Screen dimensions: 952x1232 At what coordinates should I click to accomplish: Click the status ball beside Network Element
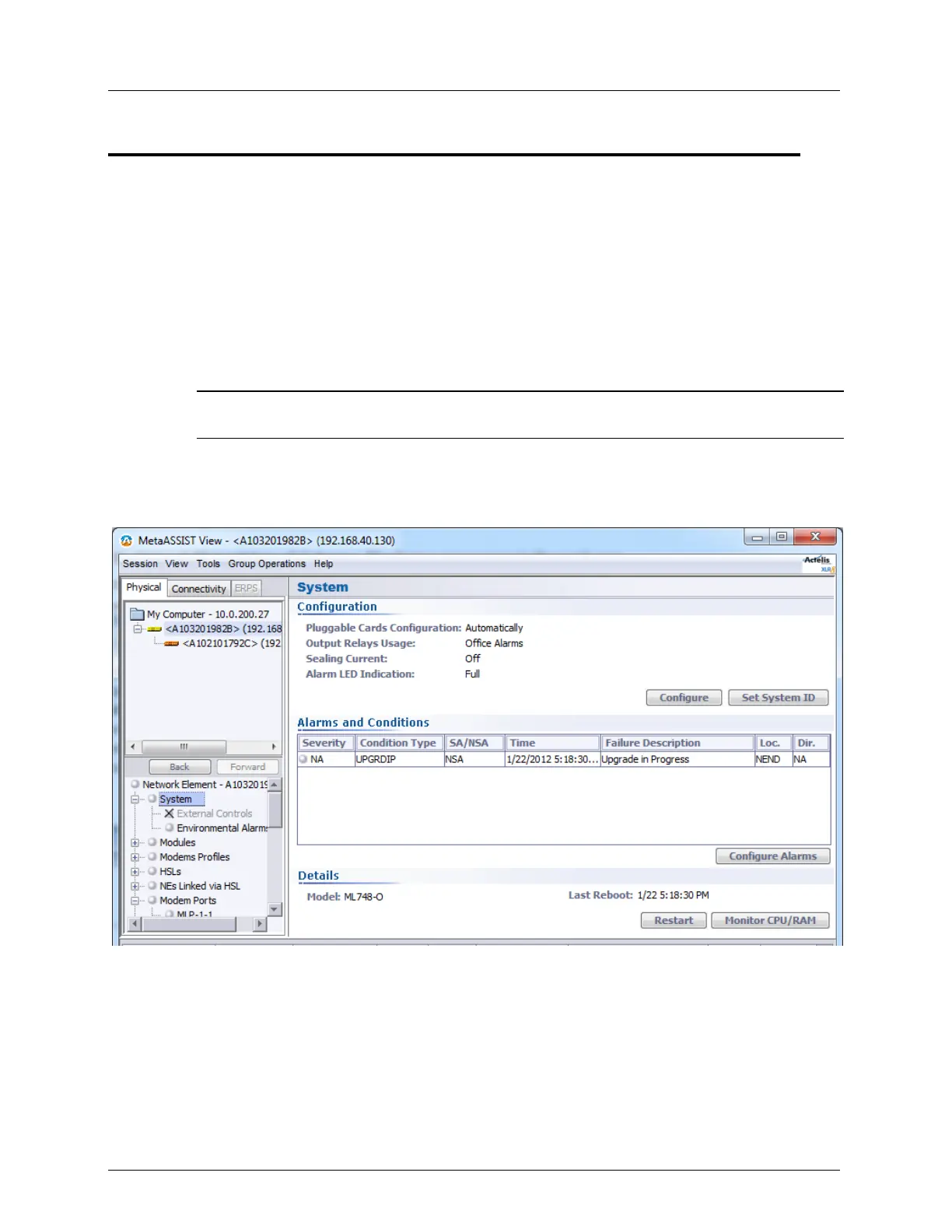135,784
